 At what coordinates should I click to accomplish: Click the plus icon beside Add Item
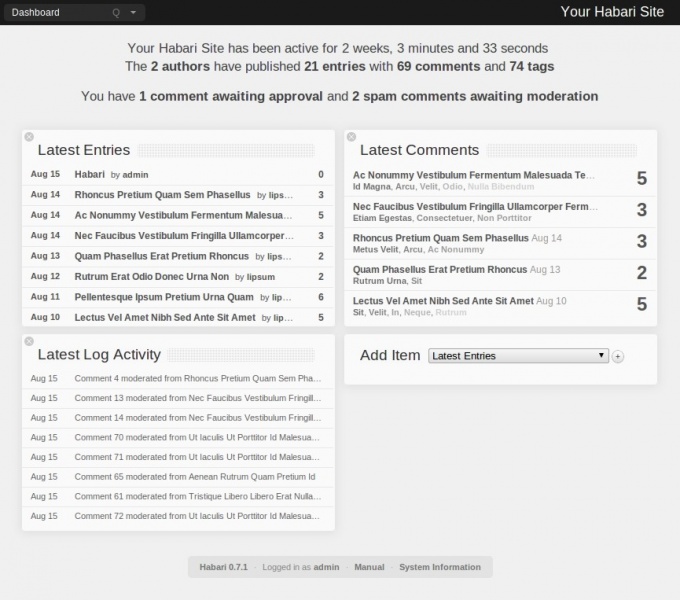(x=618, y=356)
